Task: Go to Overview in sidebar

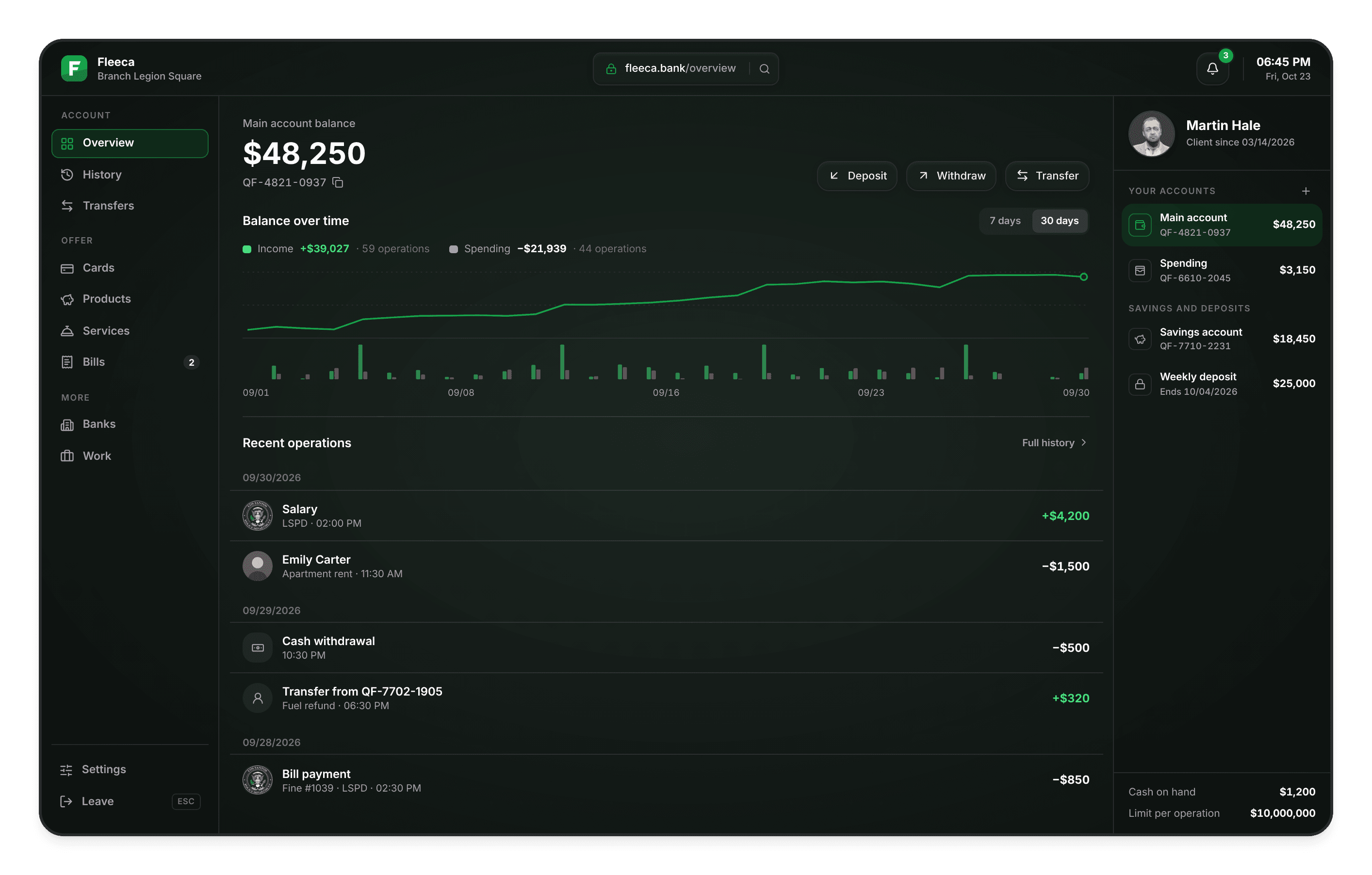Action: (130, 143)
